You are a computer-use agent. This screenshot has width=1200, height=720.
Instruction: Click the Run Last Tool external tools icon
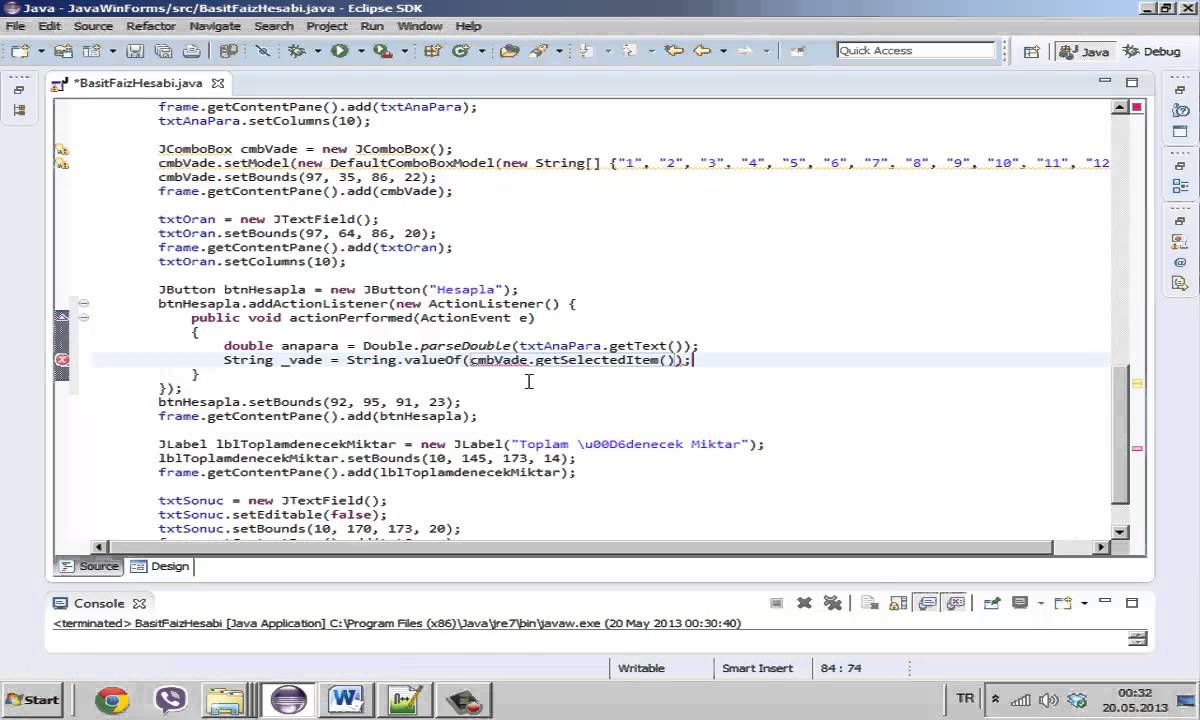pos(383,51)
